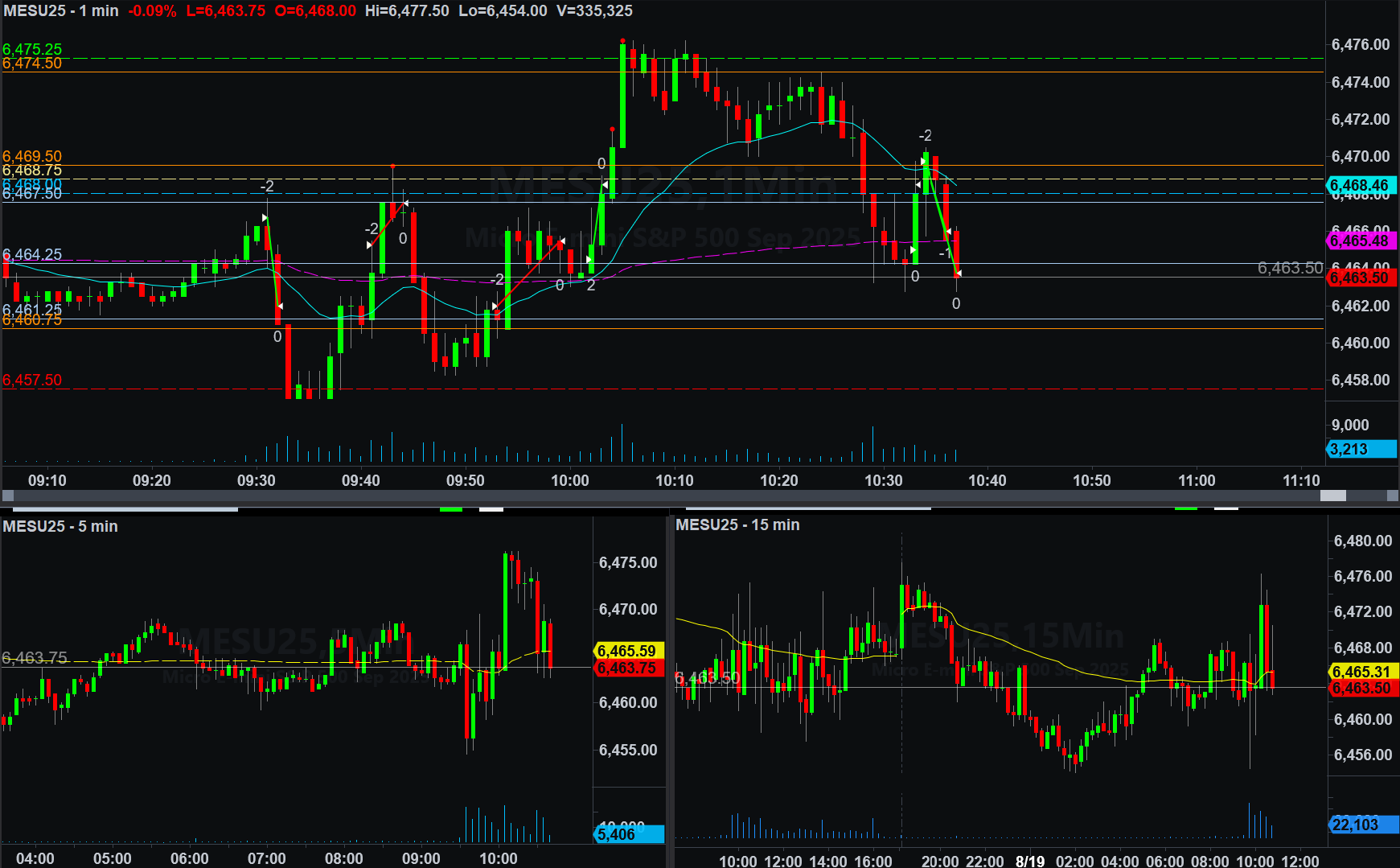Click the blue 3,213 volume marker
1400x868 pixels.
(1361, 449)
